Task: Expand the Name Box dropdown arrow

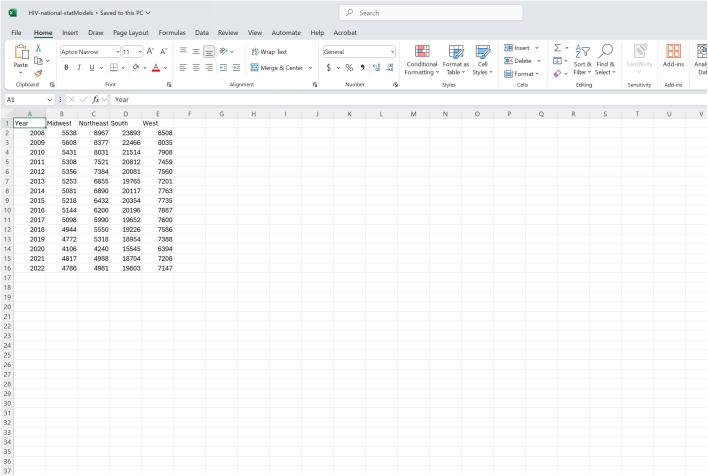Action: coord(50,100)
